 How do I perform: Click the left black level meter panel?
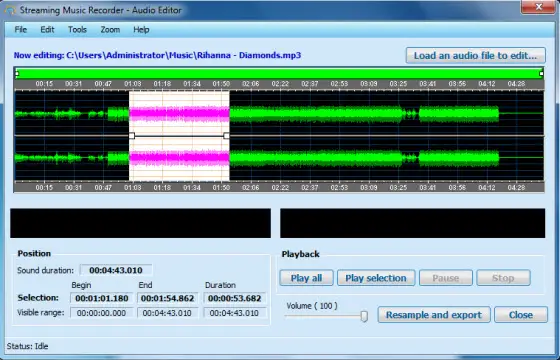coord(140,223)
